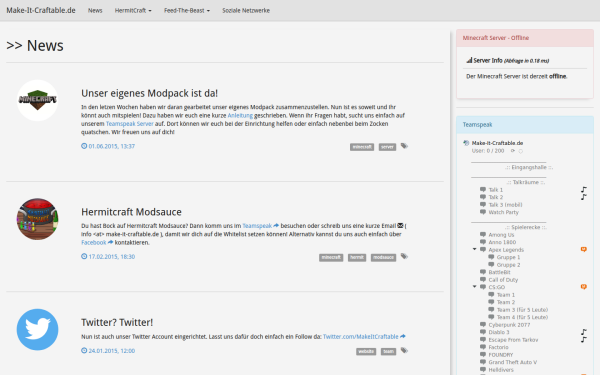Click the clock icon beside 17.02.2015

tap(84, 256)
